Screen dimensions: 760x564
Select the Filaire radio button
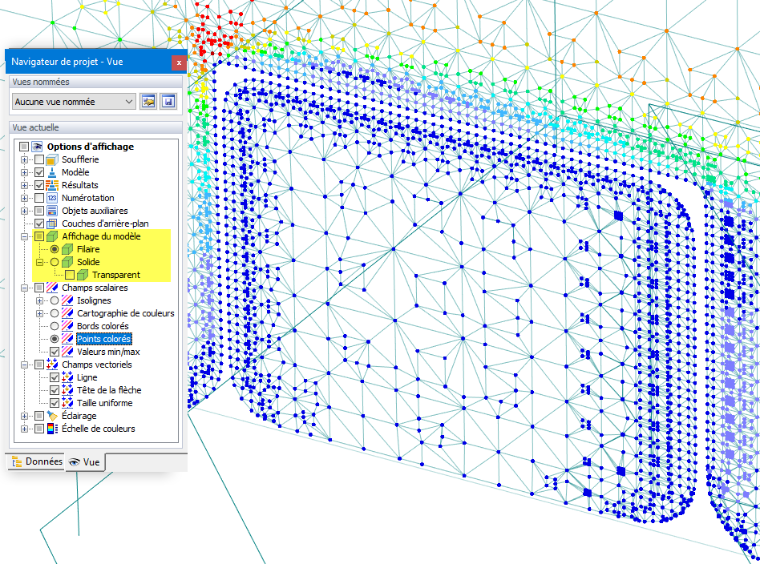54,249
